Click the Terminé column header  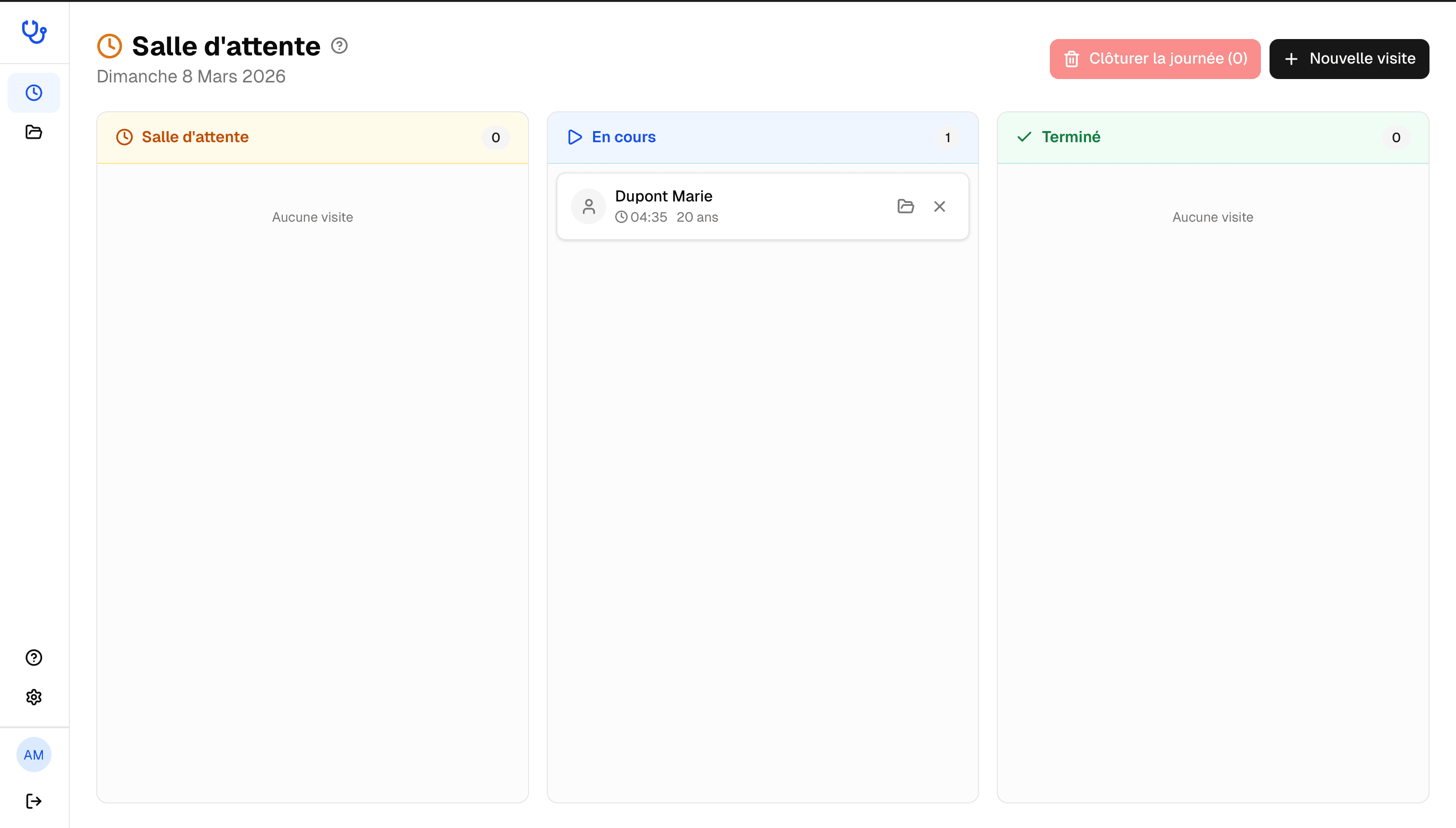(1071, 137)
